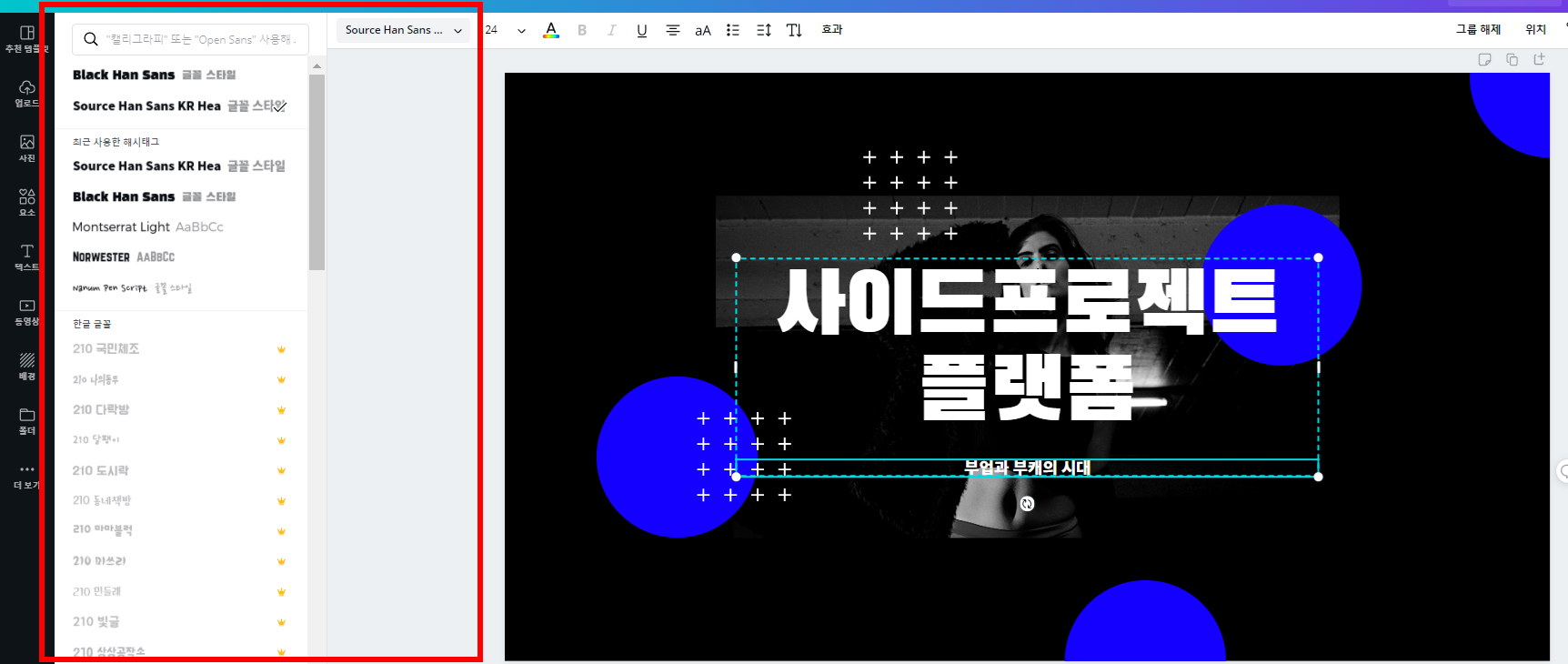Screen dimensions: 1568x664
Task: Toggle bold formatting
Action: pos(582,30)
